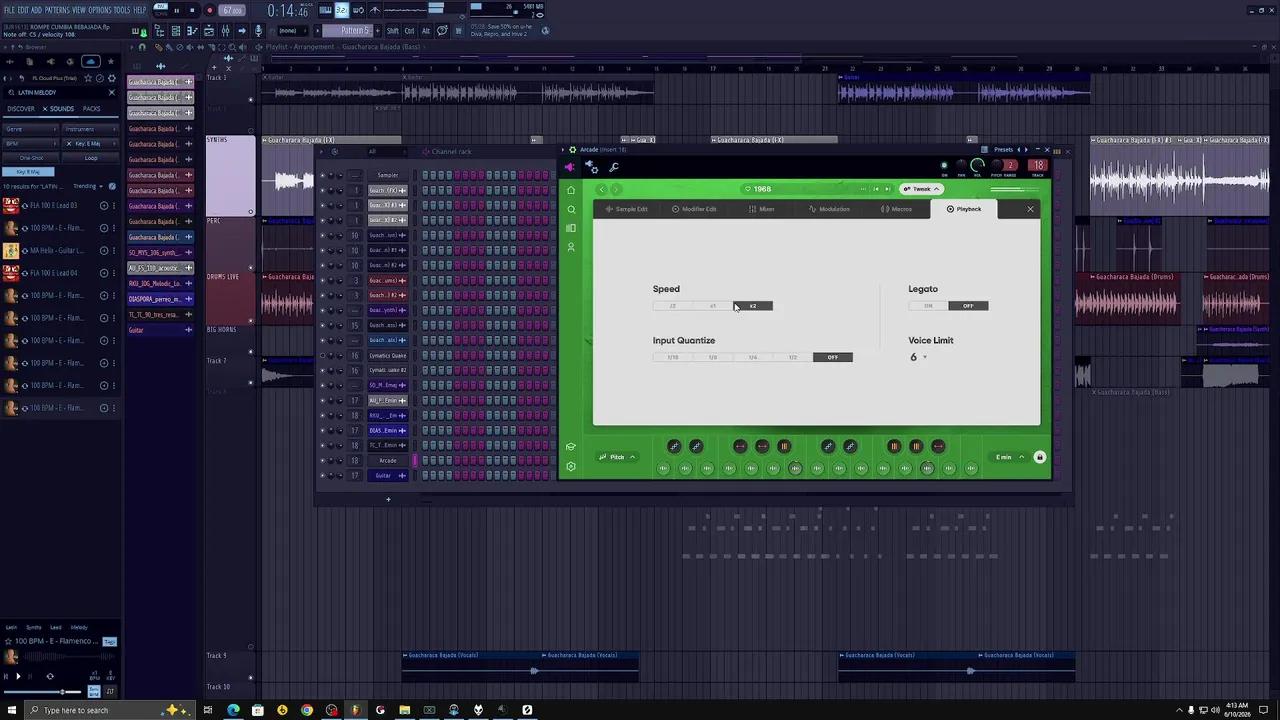This screenshot has height=720, width=1280.
Task: Open the Genre filter dropdown
Action: 30,129
